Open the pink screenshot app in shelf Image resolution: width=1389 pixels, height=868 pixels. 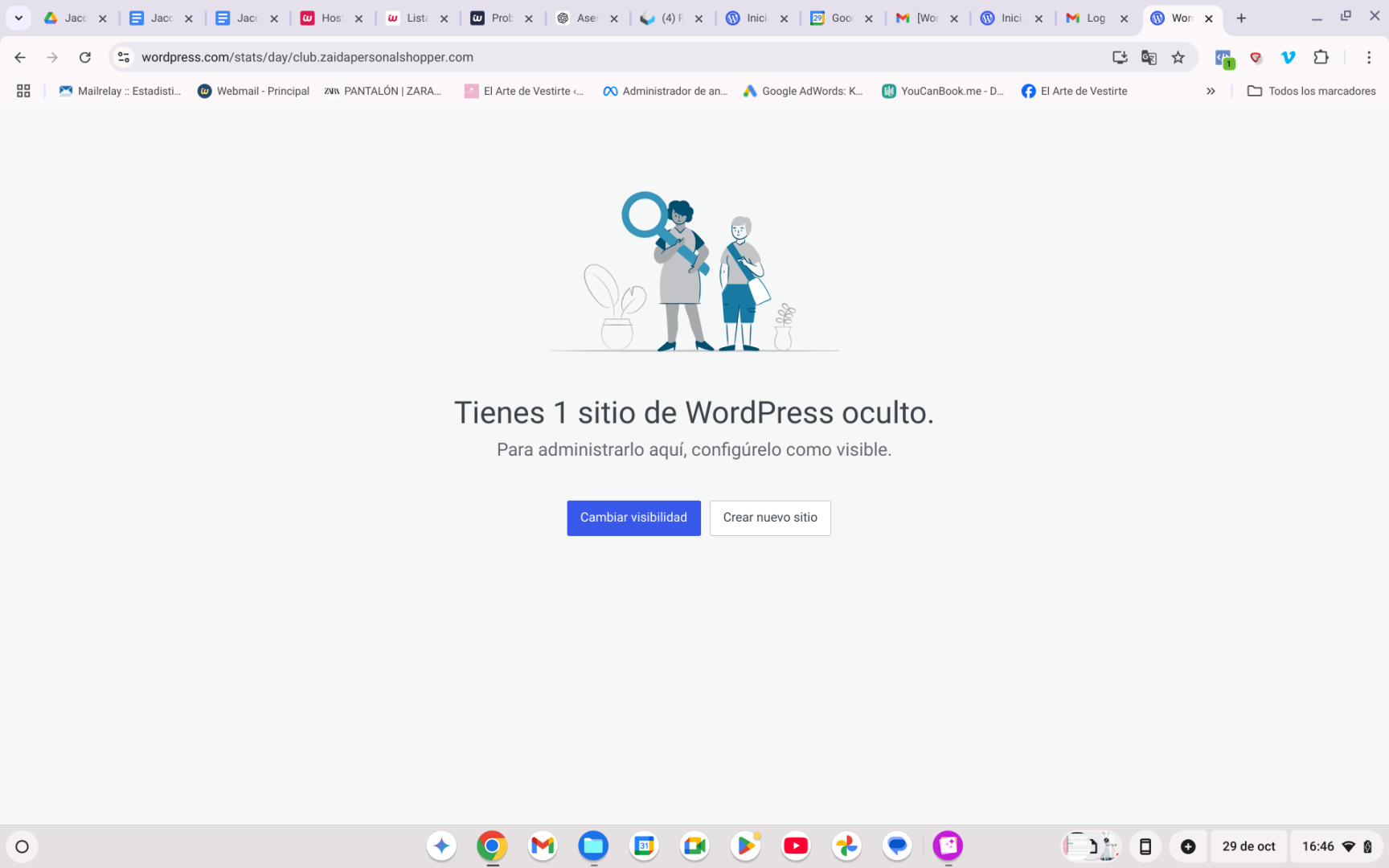click(x=948, y=845)
